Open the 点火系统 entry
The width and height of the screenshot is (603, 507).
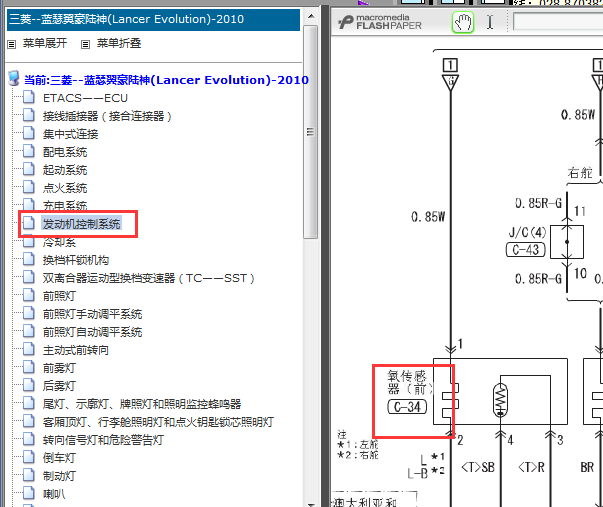(x=65, y=188)
